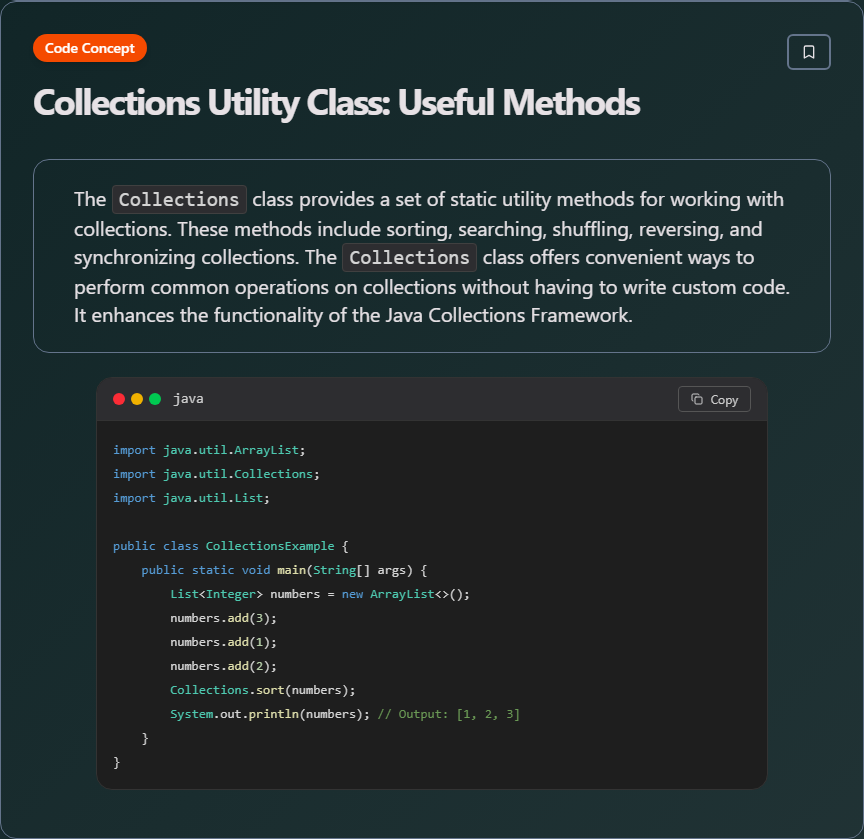The width and height of the screenshot is (864, 839).
Task: Click the bookmark icon in the top-right corner
Action: [809, 52]
